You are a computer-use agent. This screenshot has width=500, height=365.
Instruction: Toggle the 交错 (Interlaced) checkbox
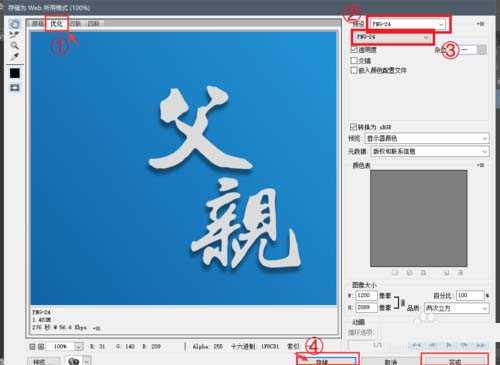point(354,60)
